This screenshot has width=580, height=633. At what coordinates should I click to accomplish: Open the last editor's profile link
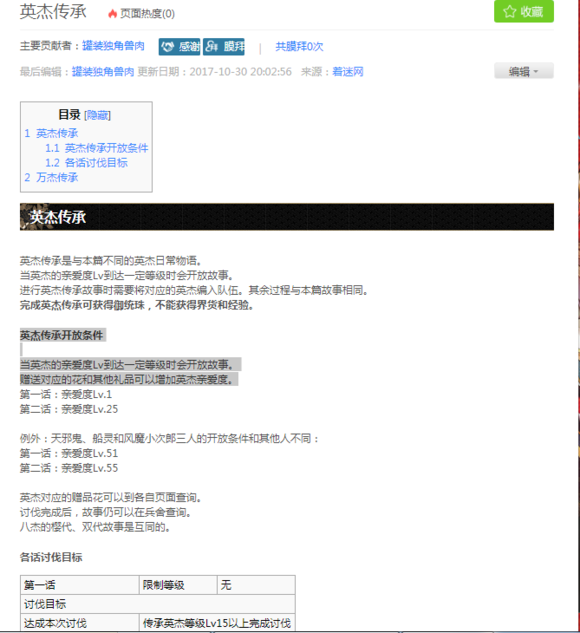point(103,72)
